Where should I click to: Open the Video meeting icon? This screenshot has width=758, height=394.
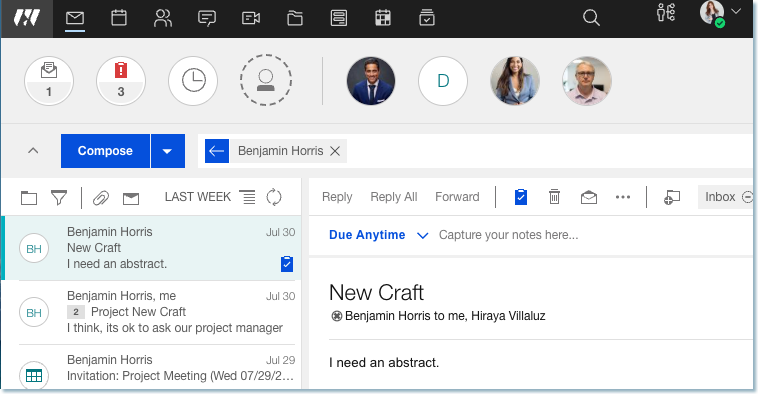coord(250,18)
